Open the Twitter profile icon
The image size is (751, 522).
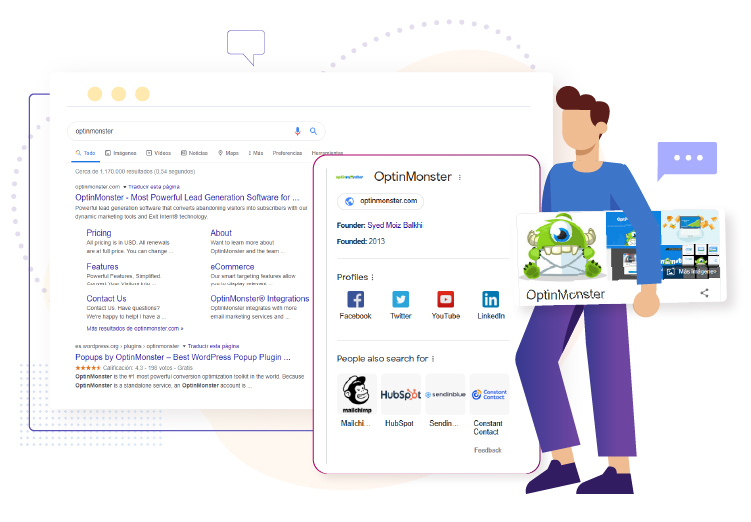tap(400, 299)
